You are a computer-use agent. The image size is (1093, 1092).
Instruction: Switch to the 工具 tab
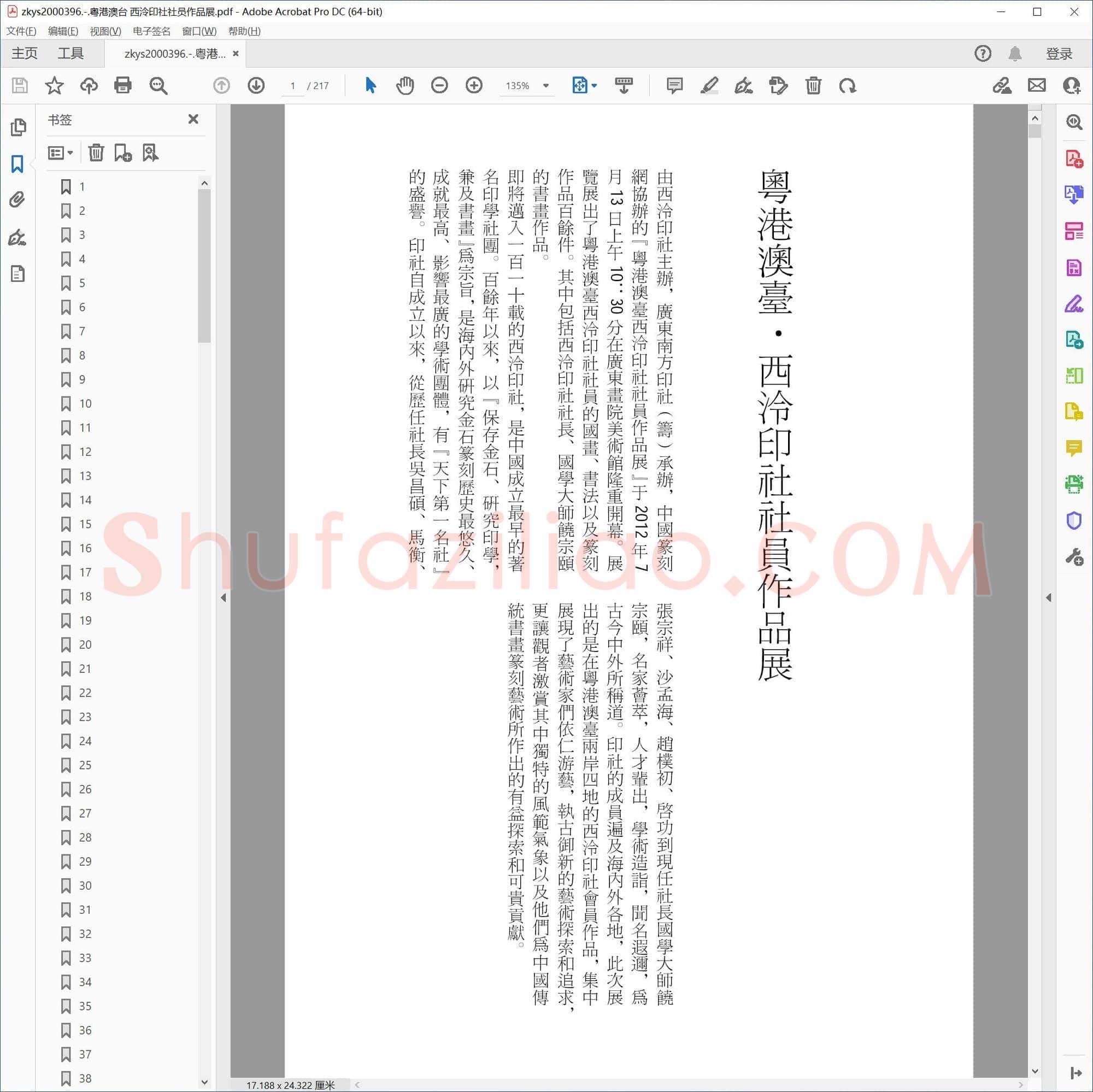70,53
